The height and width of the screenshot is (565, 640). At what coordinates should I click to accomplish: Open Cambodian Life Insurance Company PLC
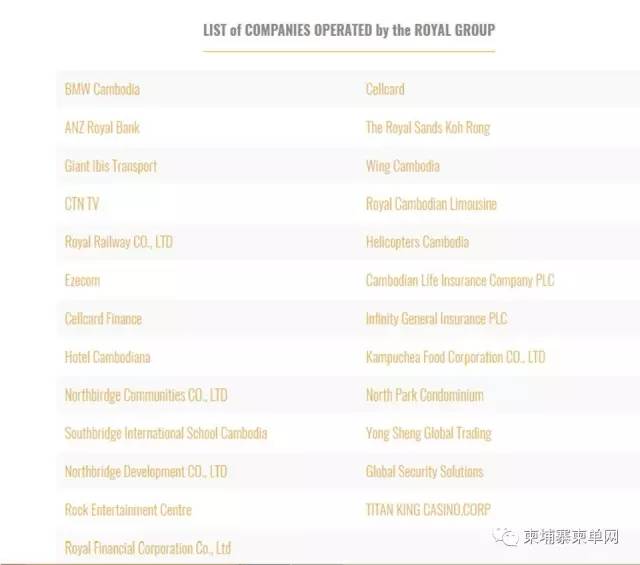(460, 280)
